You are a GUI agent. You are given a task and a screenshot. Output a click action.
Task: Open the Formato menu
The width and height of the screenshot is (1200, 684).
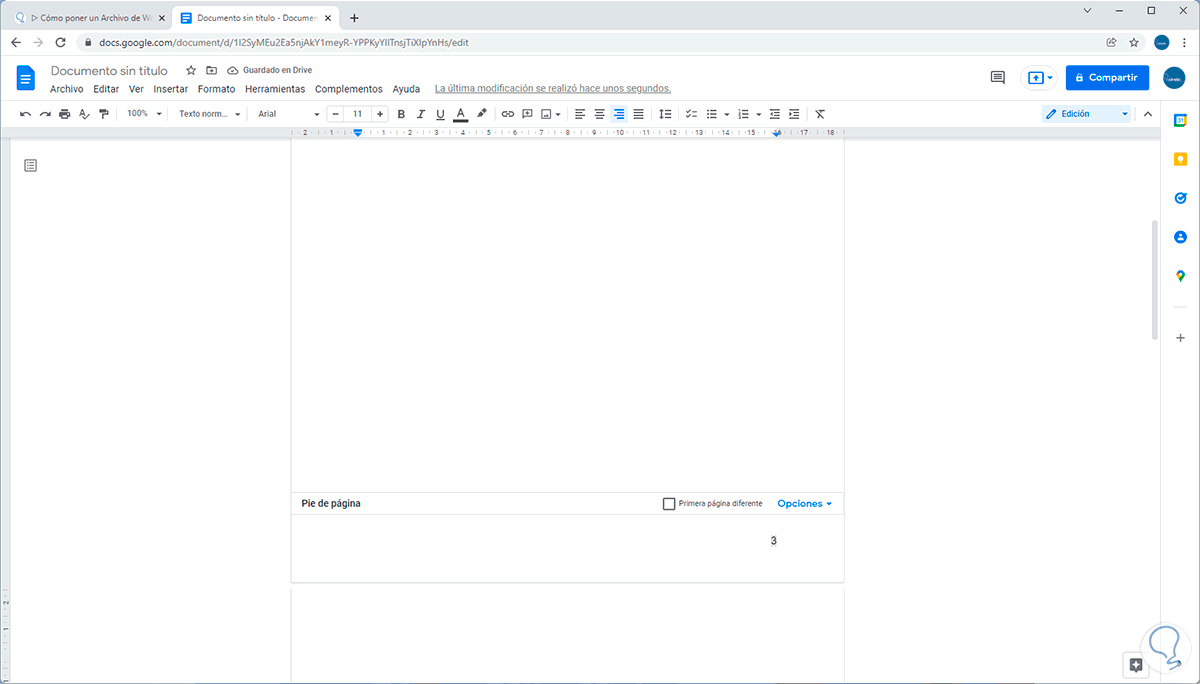216,89
